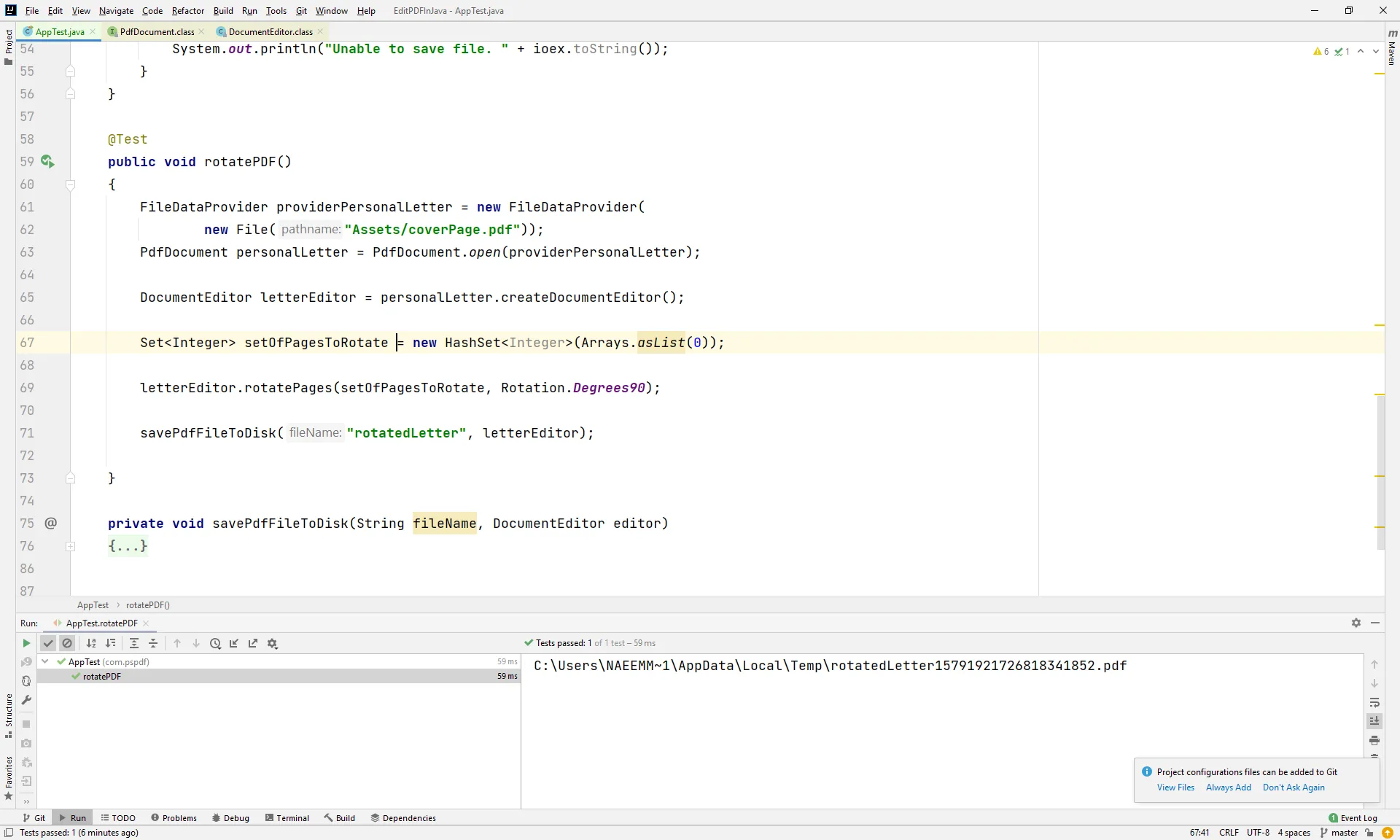Show more run toolbar actions
The width and height of the screenshot is (1400, 840).
click(x=26, y=801)
